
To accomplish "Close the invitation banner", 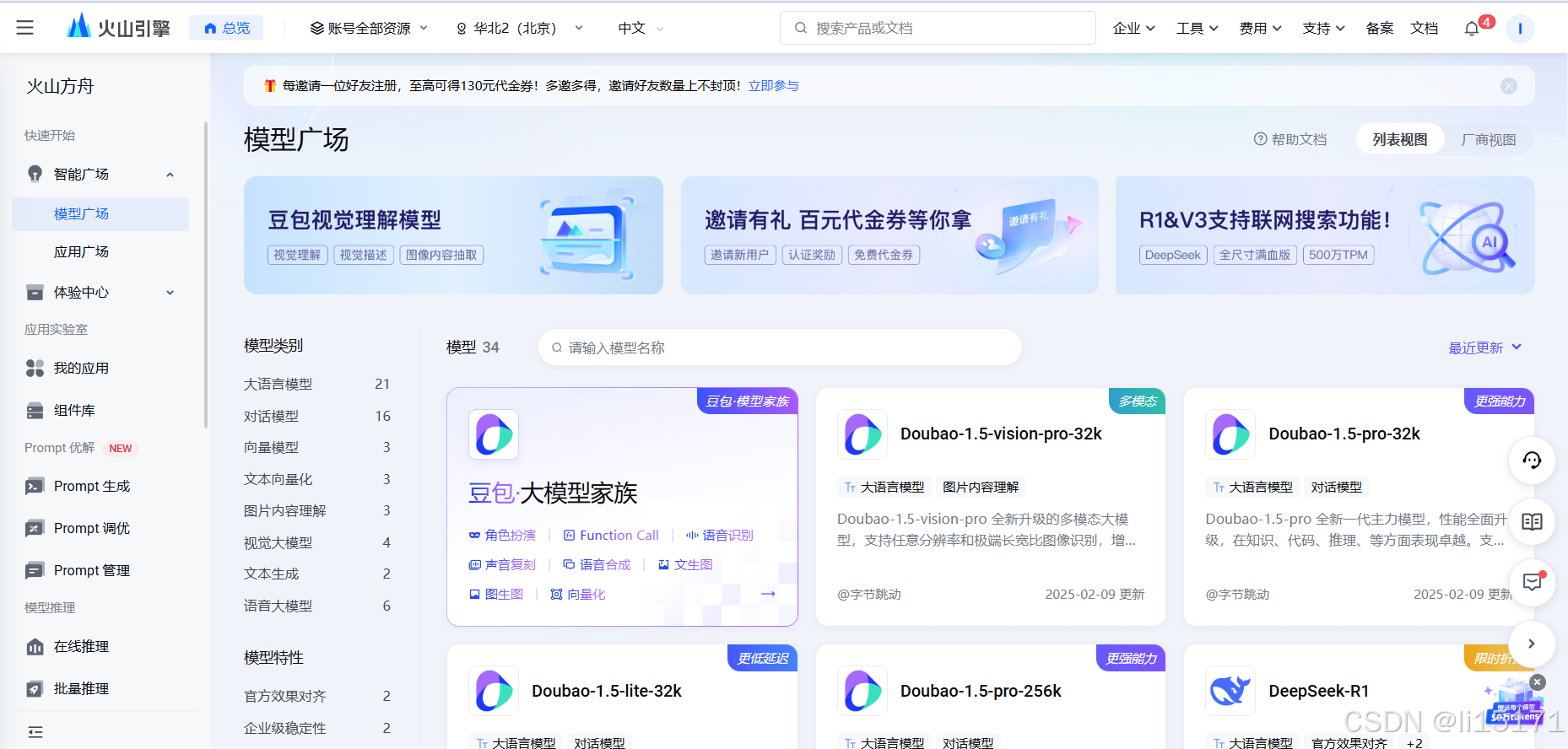I will click(x=1509, y=86).
